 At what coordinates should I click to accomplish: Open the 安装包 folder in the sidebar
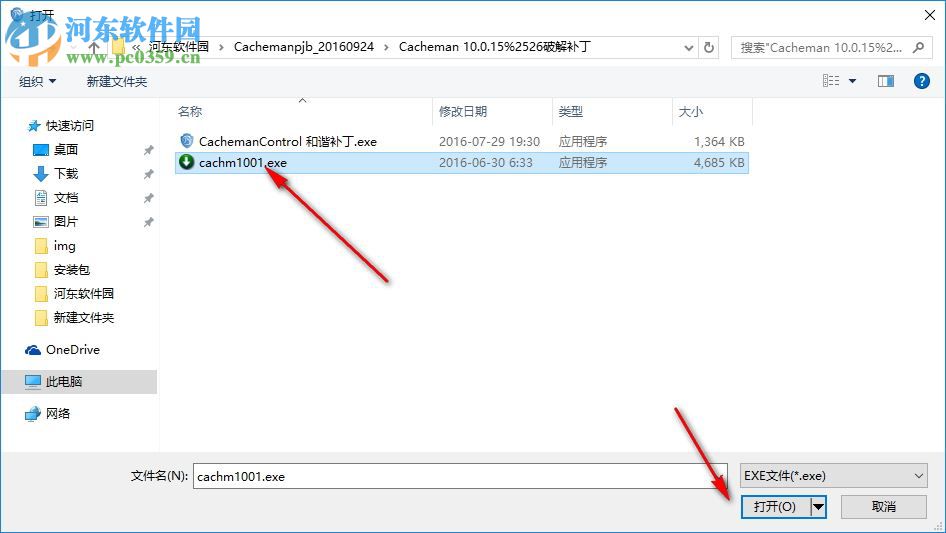(x=72, y=270)
